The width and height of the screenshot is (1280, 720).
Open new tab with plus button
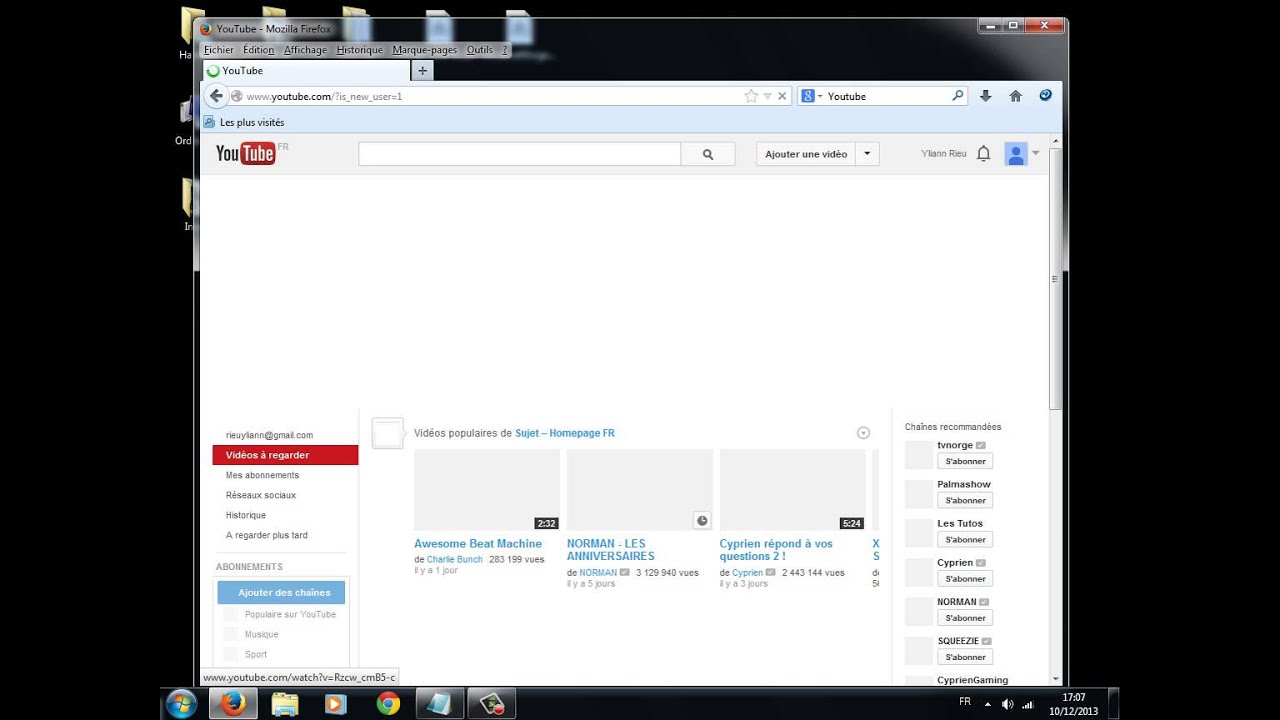(422, 71)
